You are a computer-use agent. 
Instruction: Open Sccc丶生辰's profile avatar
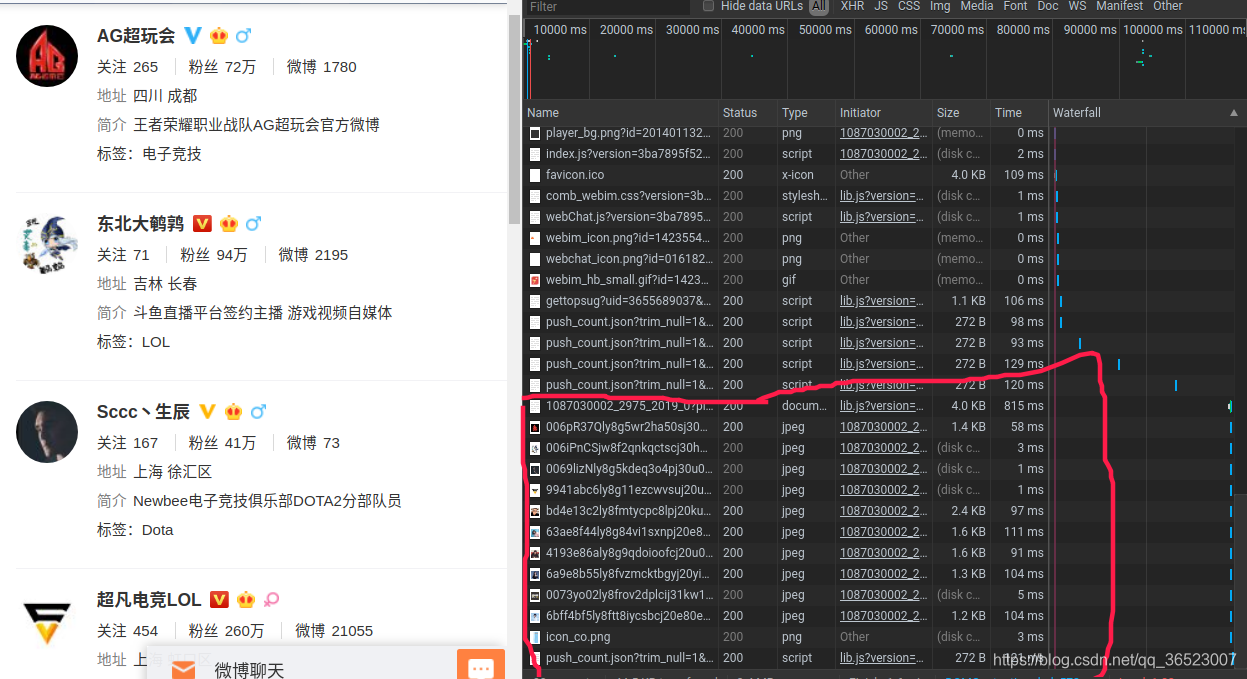(x=47, y=432)
